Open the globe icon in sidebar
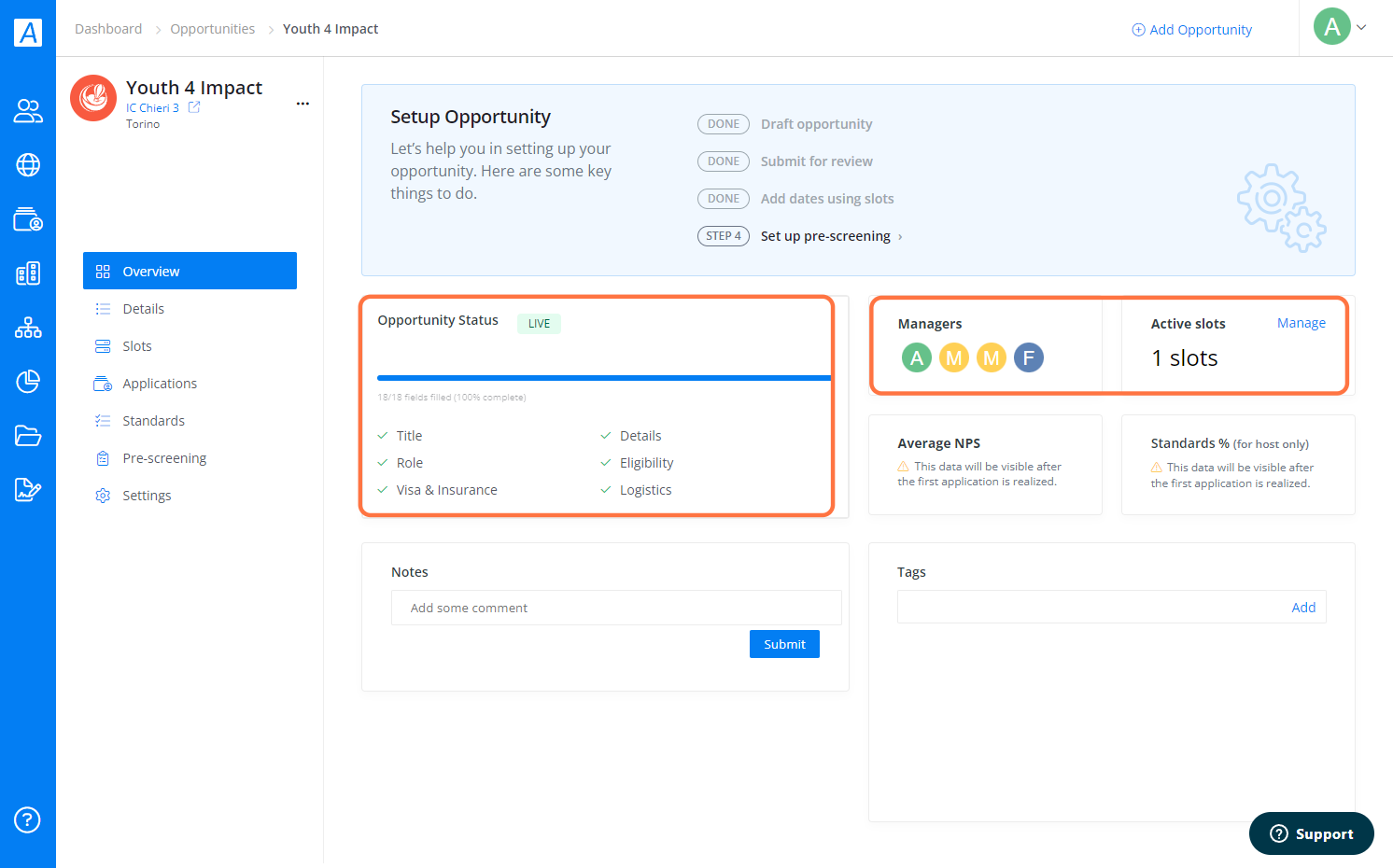This screenshot has height=868, width=1393. (x=28, y=165)
